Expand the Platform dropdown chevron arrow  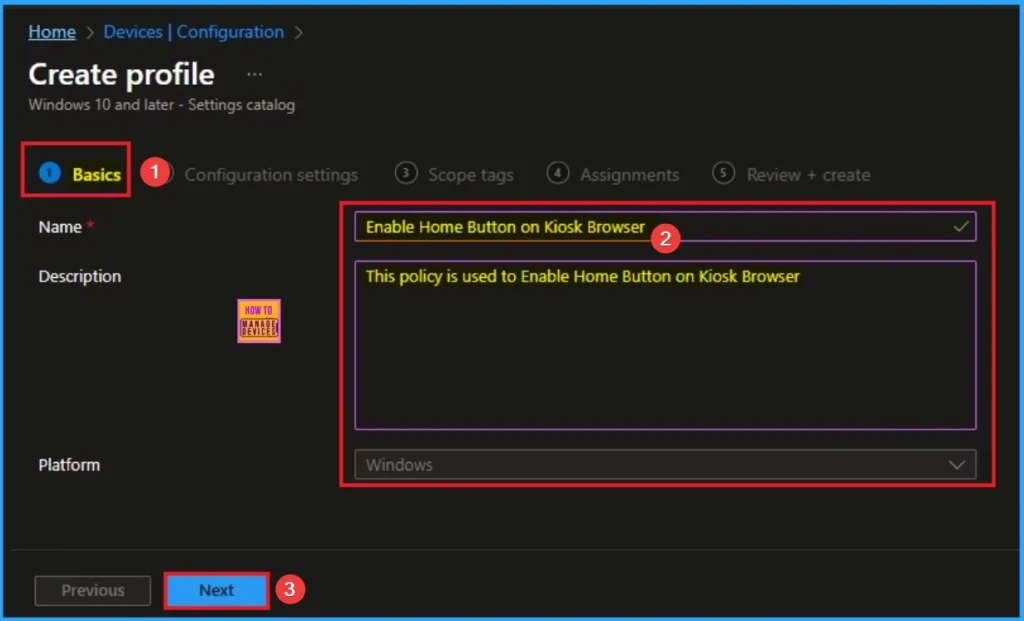tap(957, 465)
